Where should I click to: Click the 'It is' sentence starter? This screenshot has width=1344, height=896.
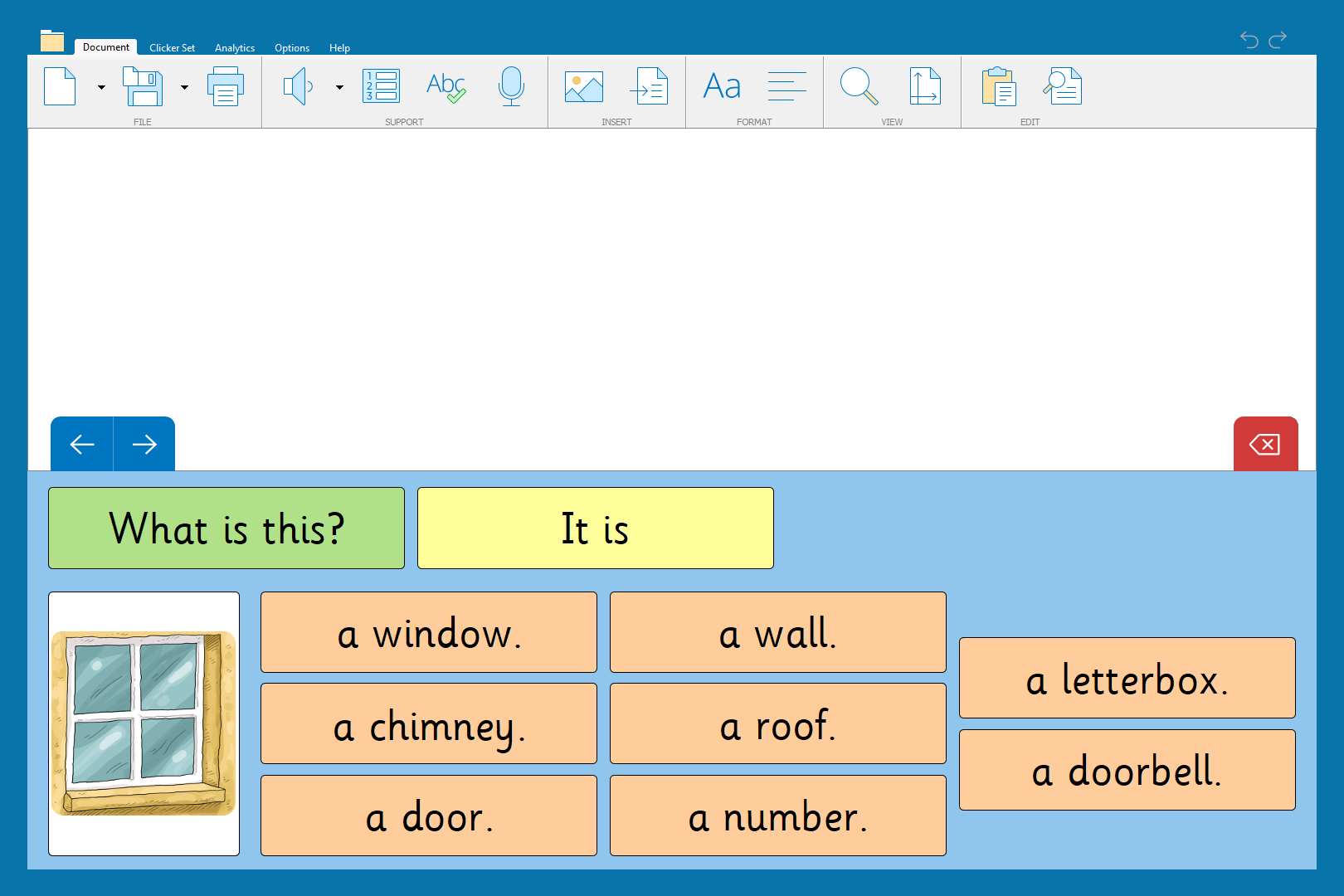coord(595,528)
